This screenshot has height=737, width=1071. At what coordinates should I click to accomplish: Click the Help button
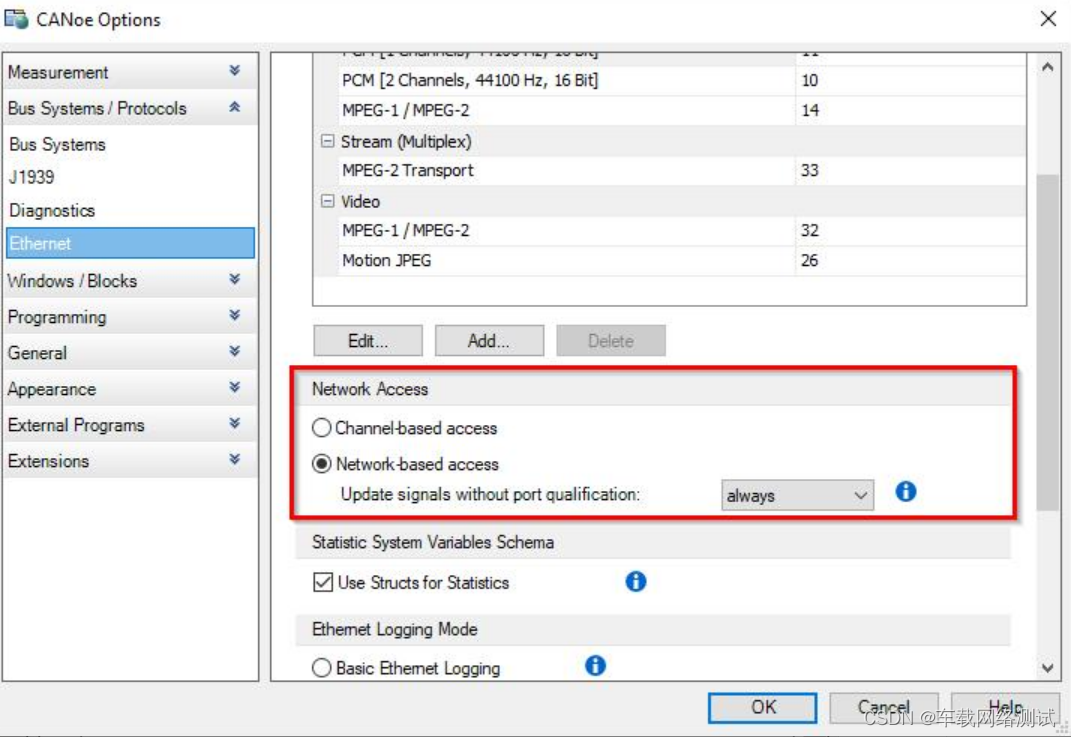tap(1005, 708)
